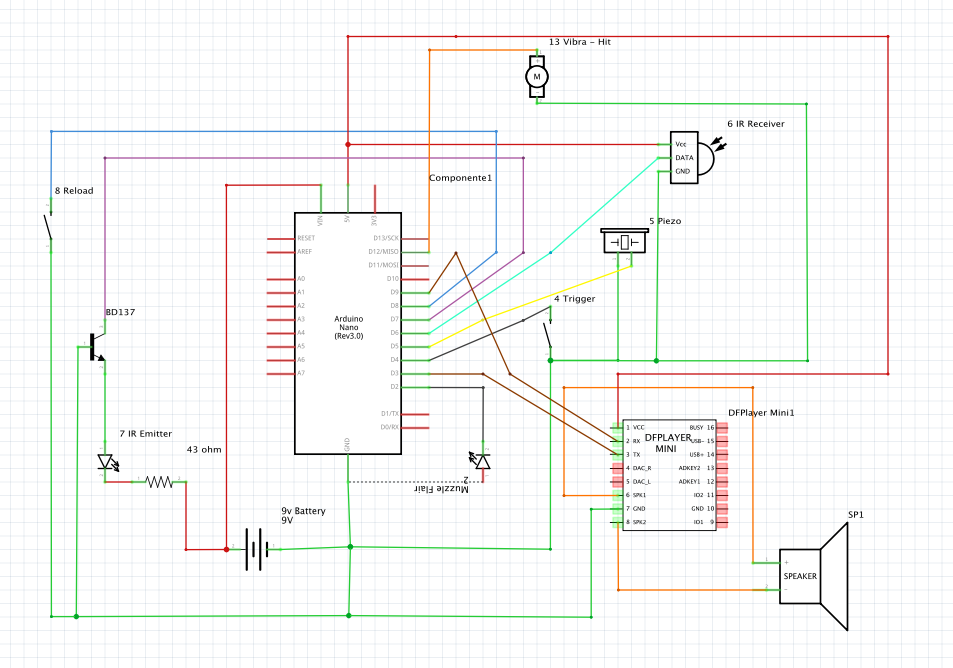The image size is (953, 668).
Task: Click the DFPlayer Mini1 text label
Action: point(761,410)
